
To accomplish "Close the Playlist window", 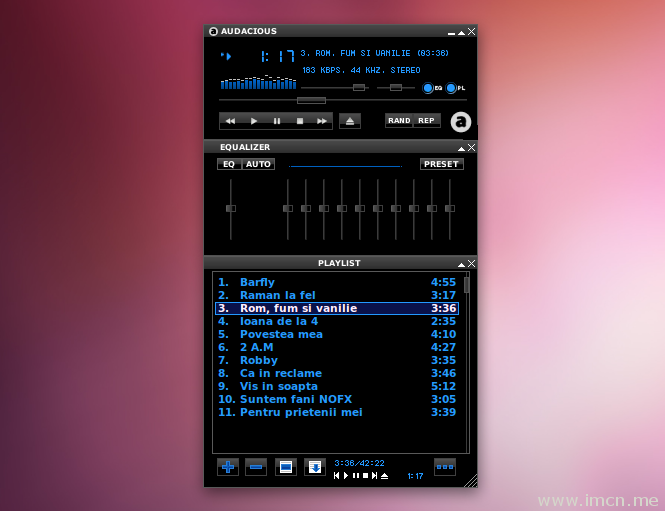I will (x=472, y=263).
